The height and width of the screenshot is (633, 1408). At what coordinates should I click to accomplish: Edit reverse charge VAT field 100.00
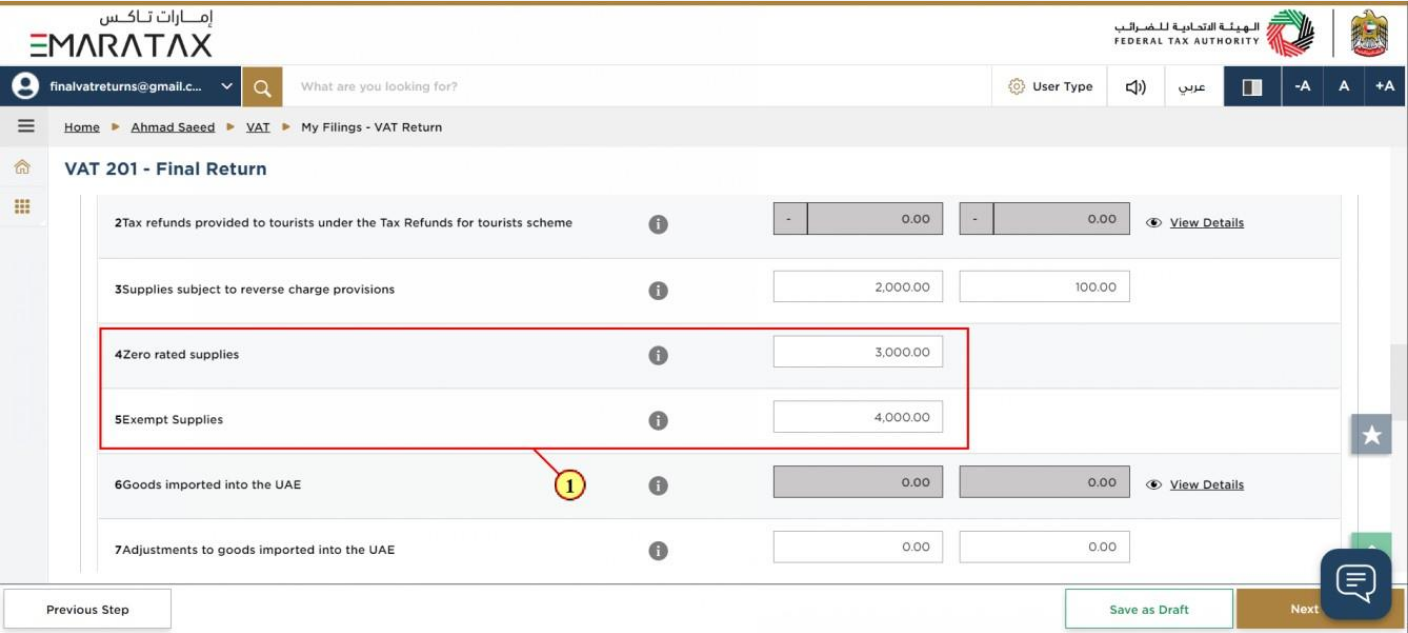[1044, 287]
